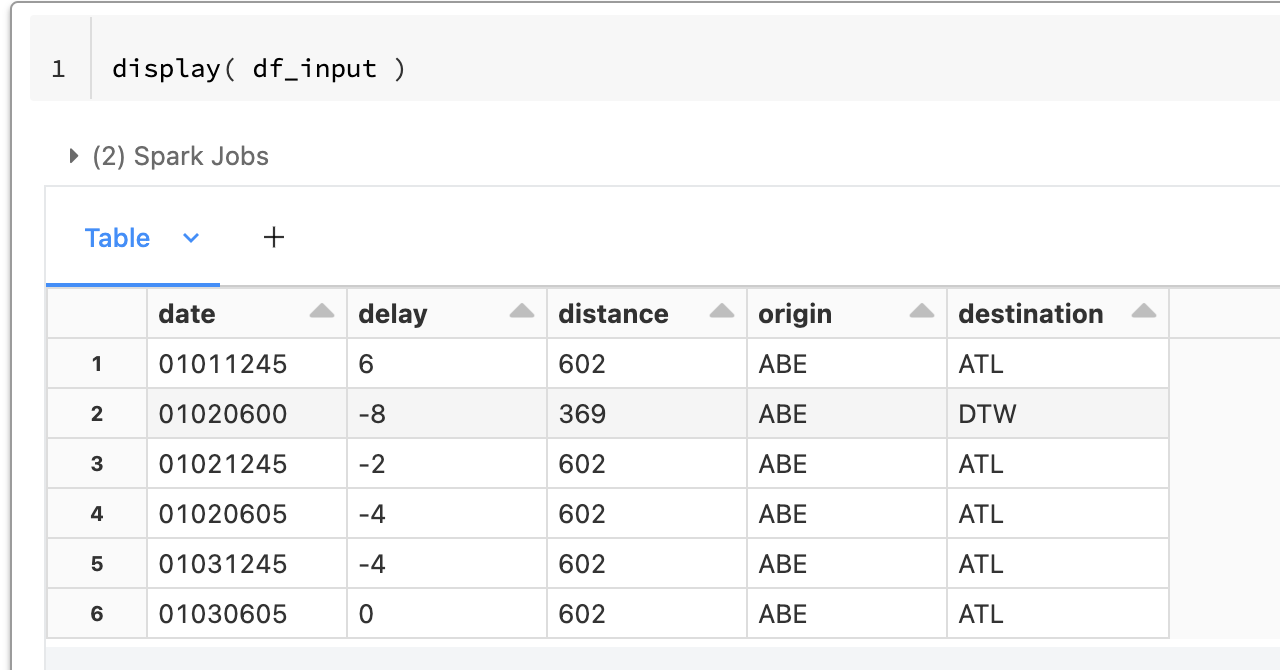Sort by the date column arrow
1280x670 pixels.
click(x=322, y=312)
